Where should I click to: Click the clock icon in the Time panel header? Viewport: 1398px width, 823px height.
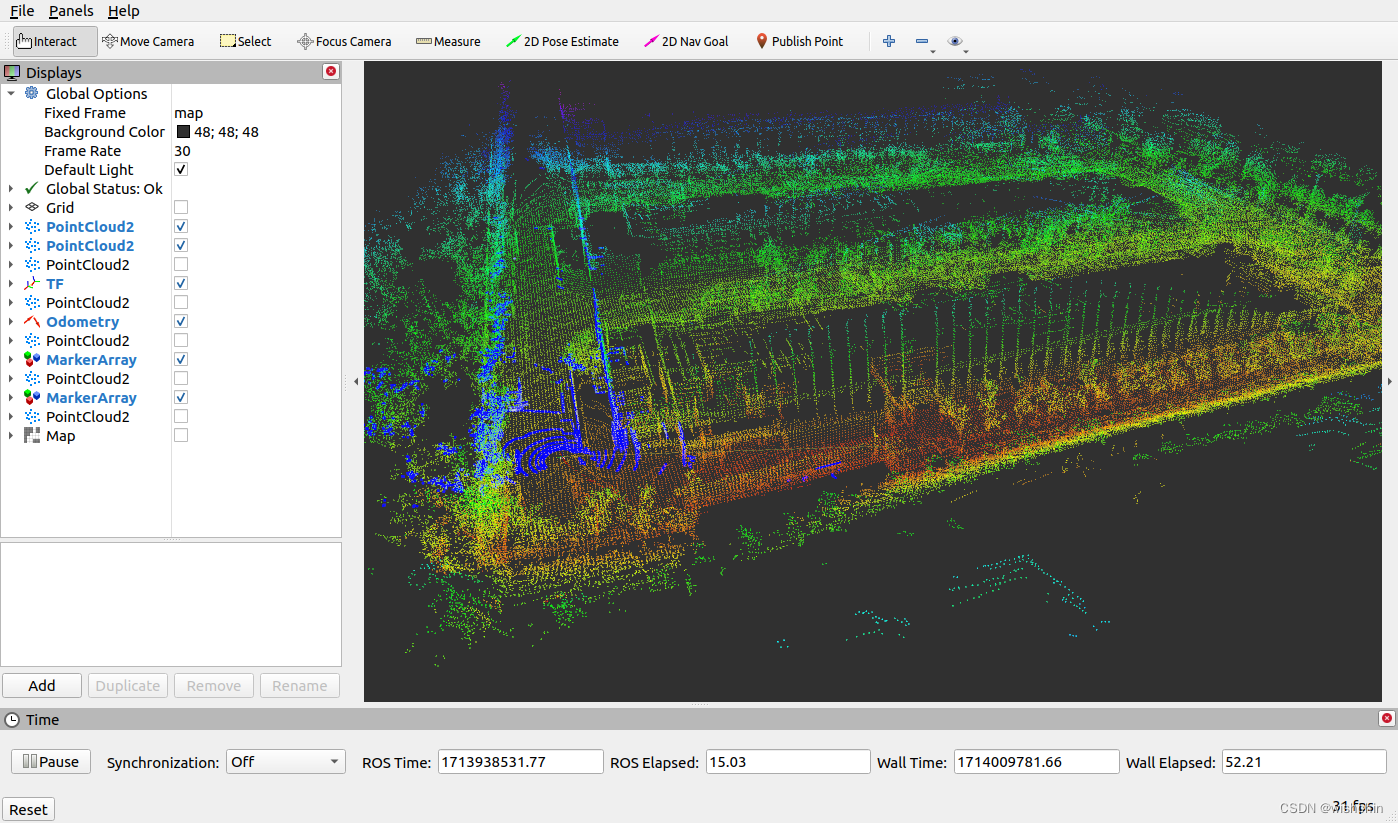(x=12, y=719)
